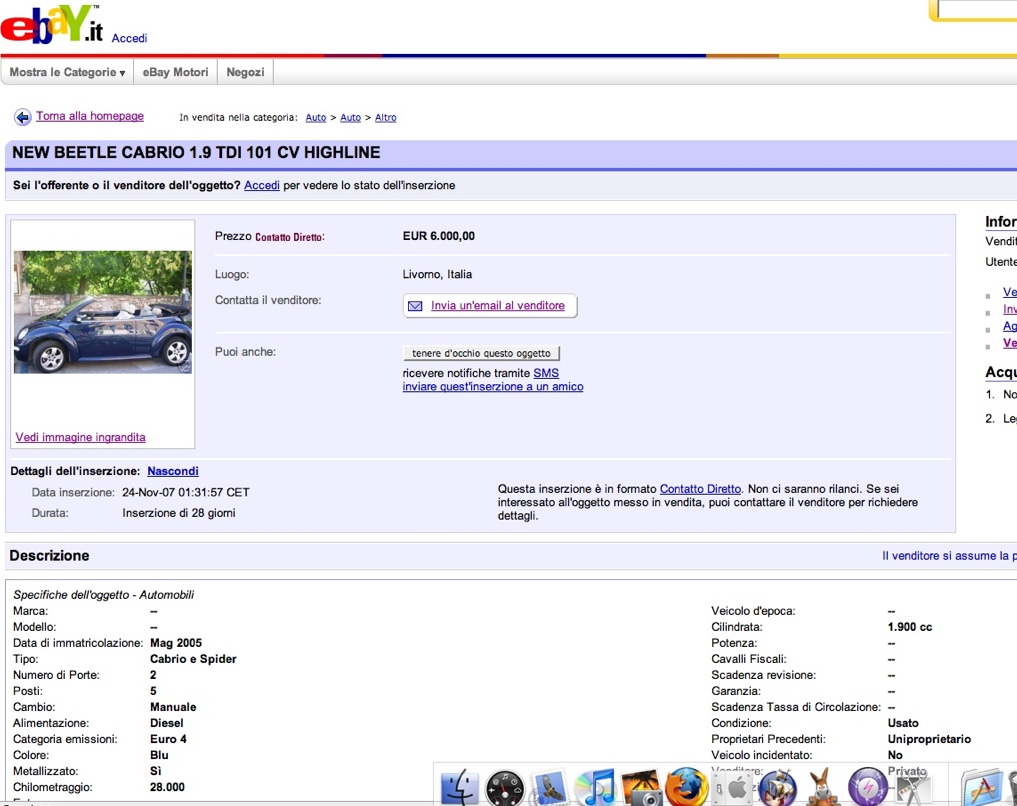Select the Chilometraggio value 28.000
The width and height of the screenshot is (1017, 806).
pos(167,787)
